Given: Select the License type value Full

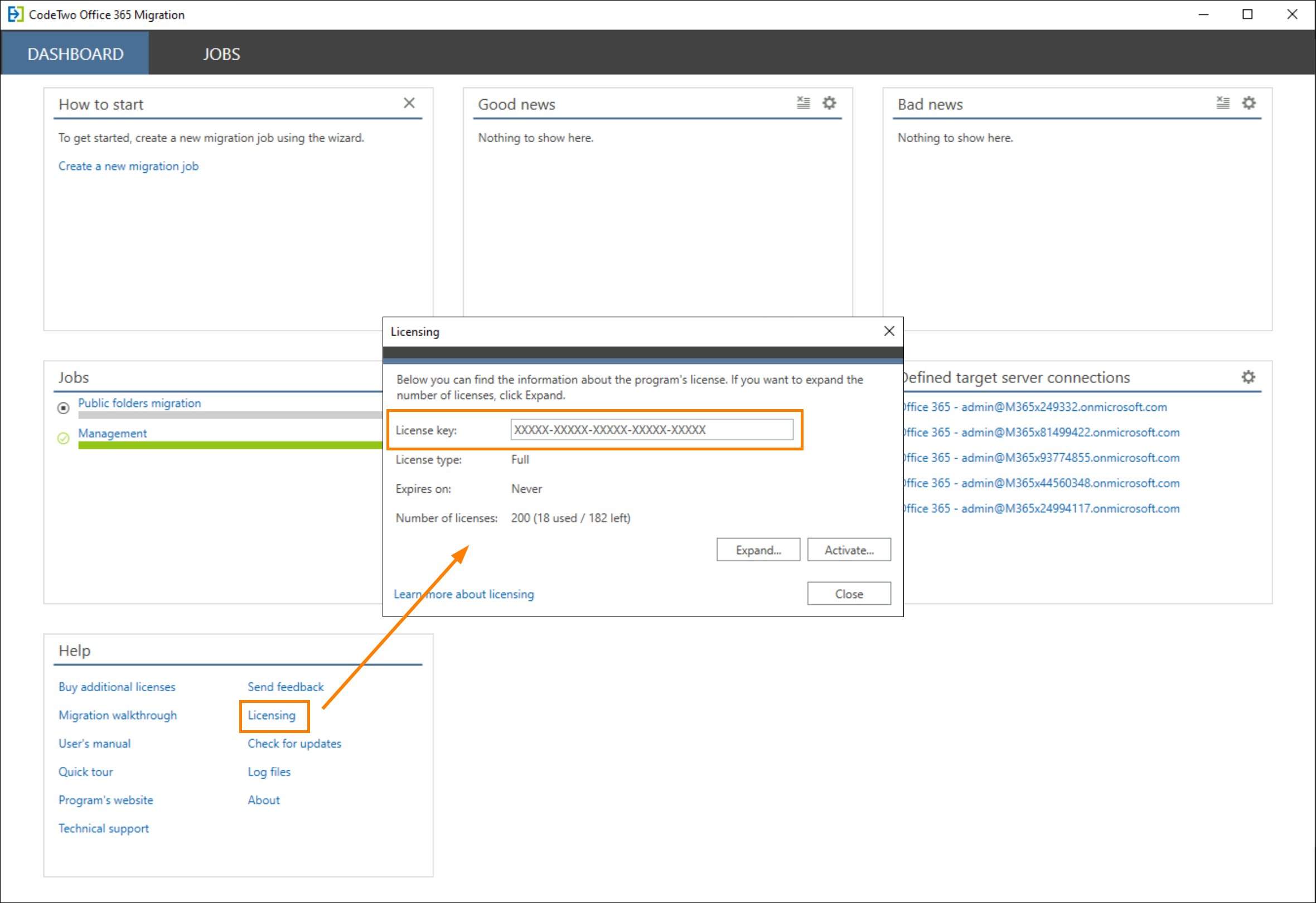Looking at the screenshot, I should tap(520, 460).
